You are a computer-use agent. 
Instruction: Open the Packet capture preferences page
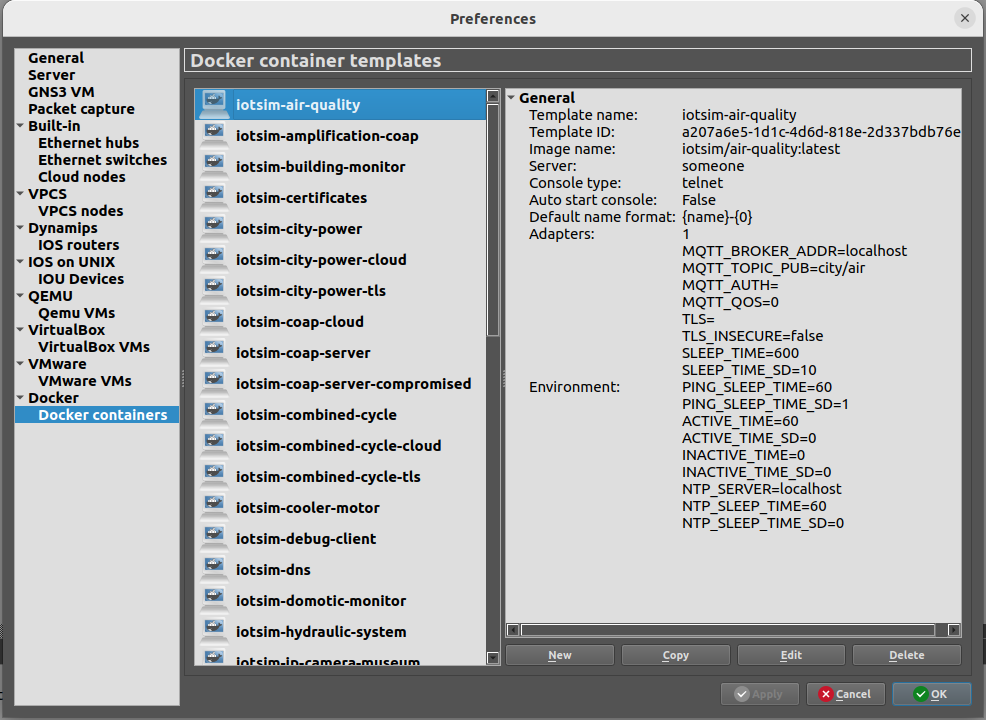click(x=81, y=109)
